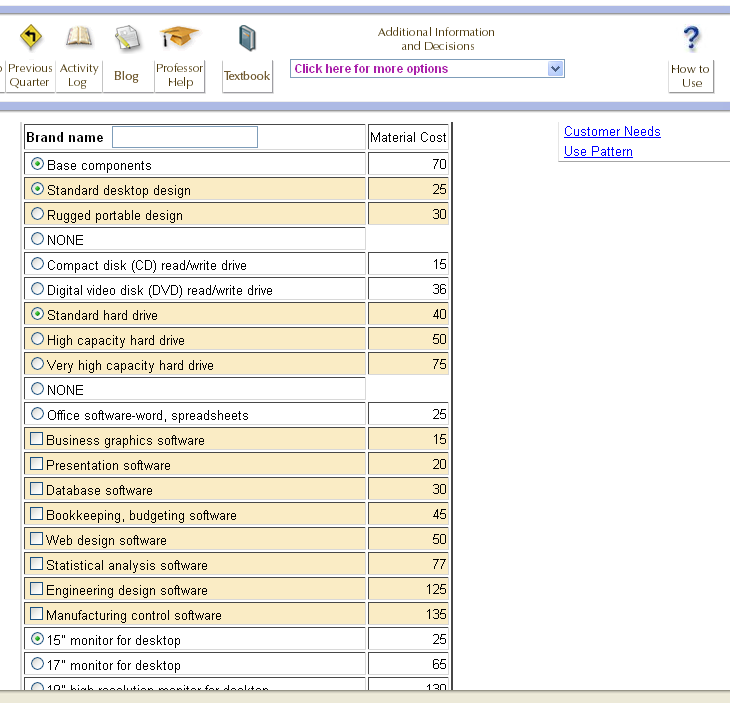
Task: Check the Manufacturing control software checkbox
Action: pos(36,614)
